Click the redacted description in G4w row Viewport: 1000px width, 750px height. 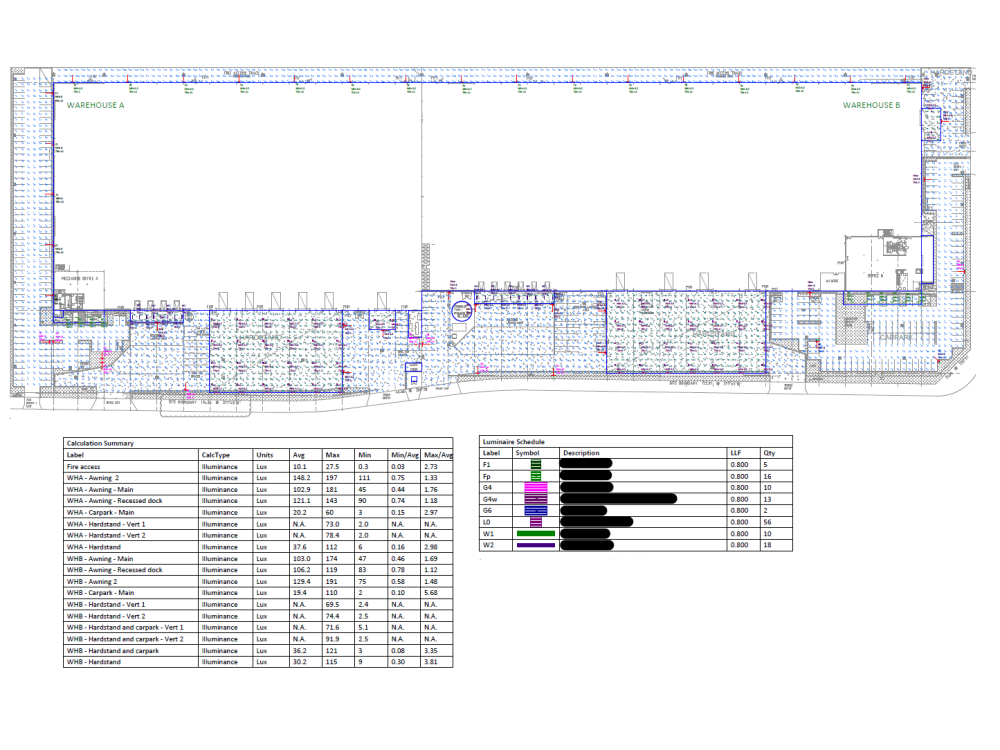click(x=618, y=499)
